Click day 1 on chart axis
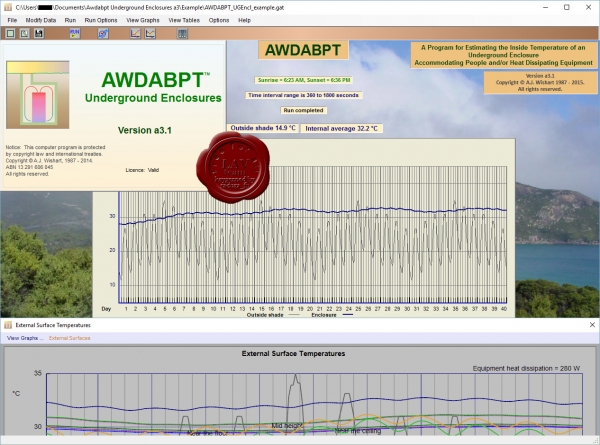The height and width of the screenshot is (445, 600). 126,308
